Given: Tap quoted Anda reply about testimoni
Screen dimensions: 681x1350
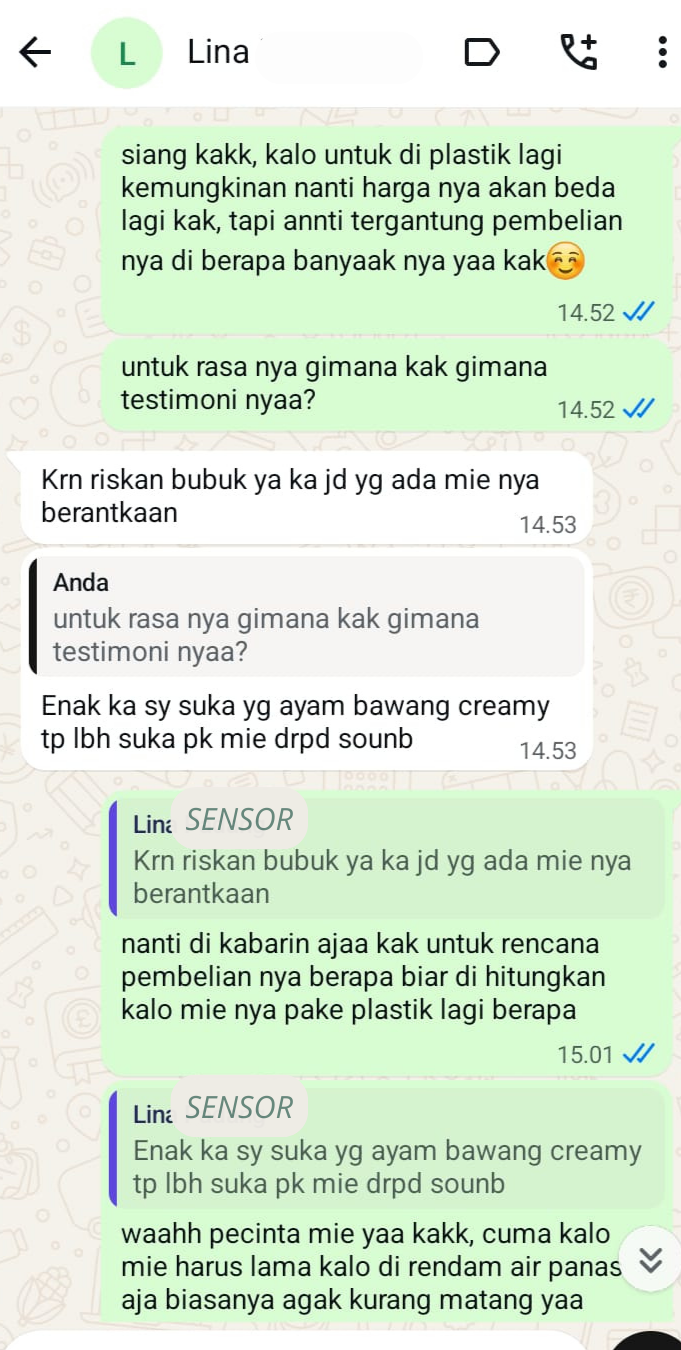Looking at the screenshot, I should (306, 616).
